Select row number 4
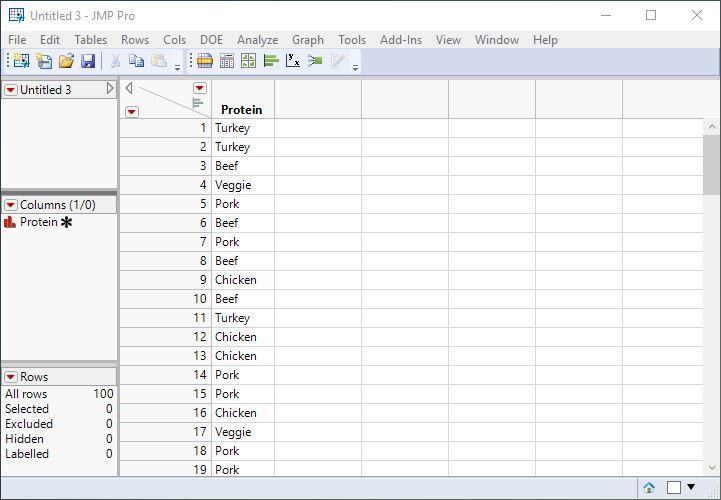Screen dimensions: 721x500 point(166,185)
